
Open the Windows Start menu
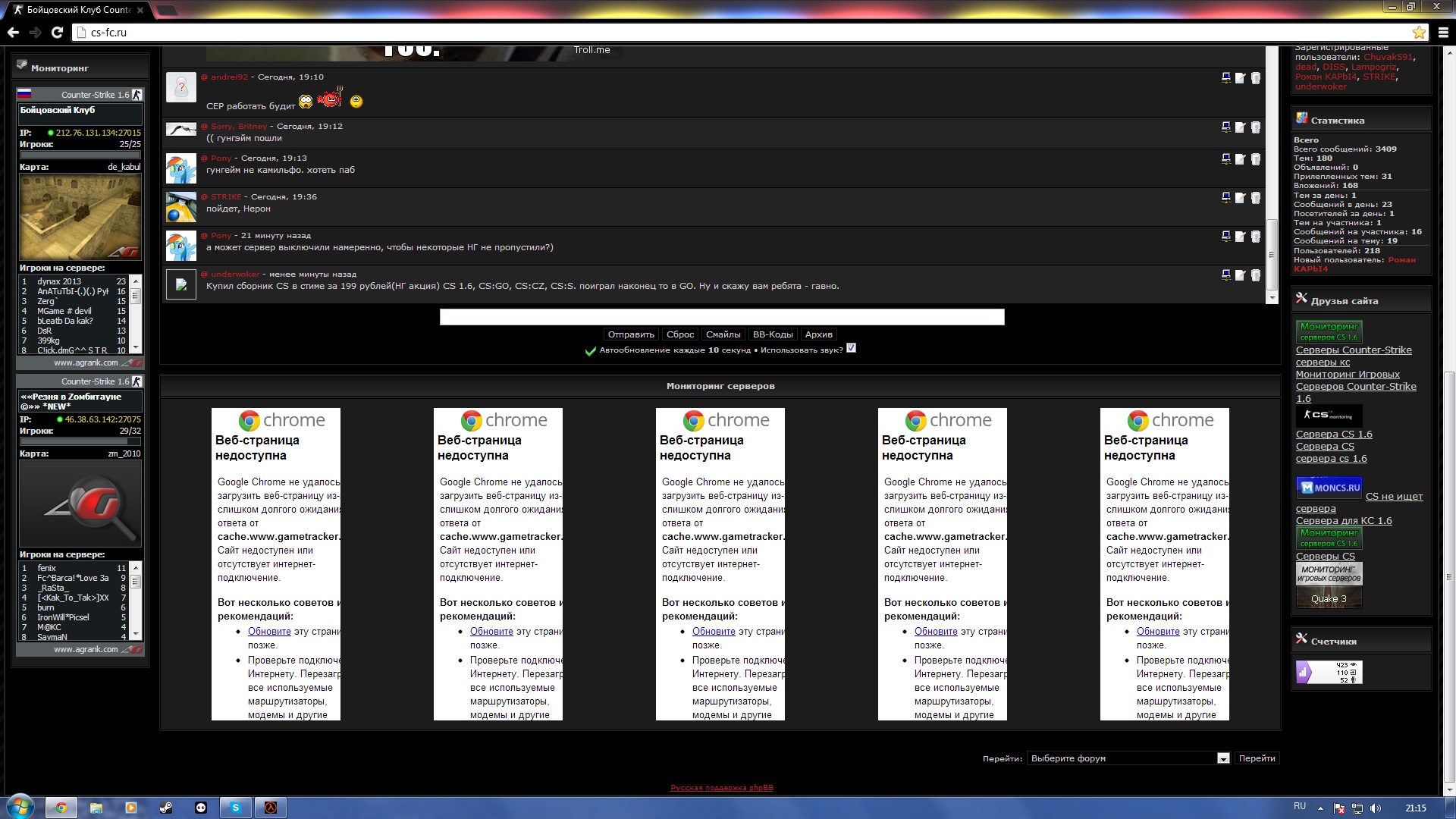click(x=20, y=807)
